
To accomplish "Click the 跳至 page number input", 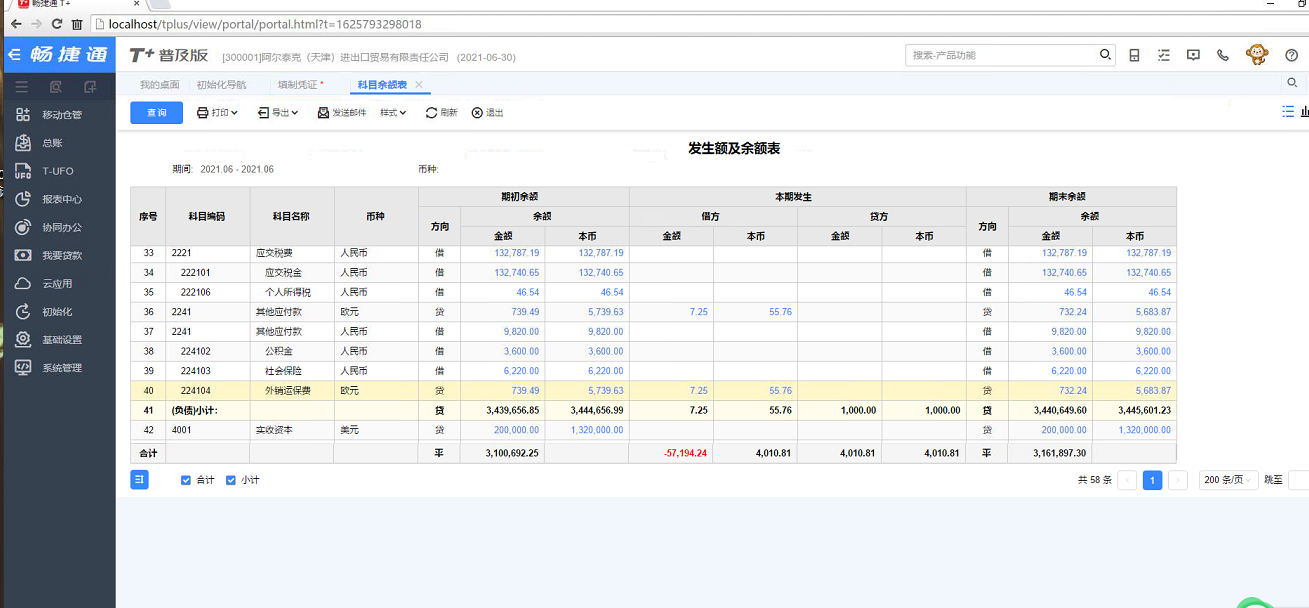I will [1298, 480].
